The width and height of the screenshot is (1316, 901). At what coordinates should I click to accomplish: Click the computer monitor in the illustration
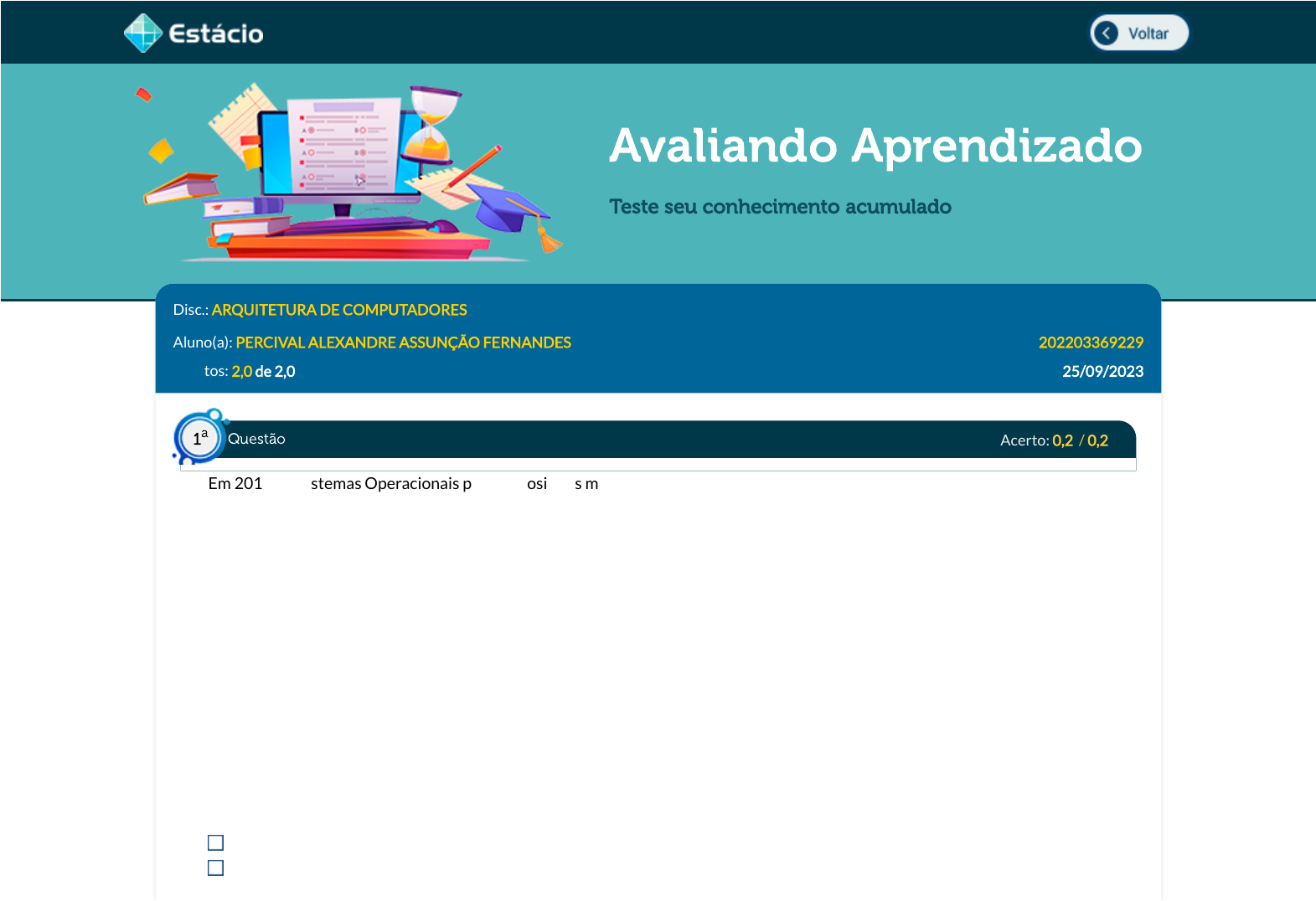coord(339,151)
